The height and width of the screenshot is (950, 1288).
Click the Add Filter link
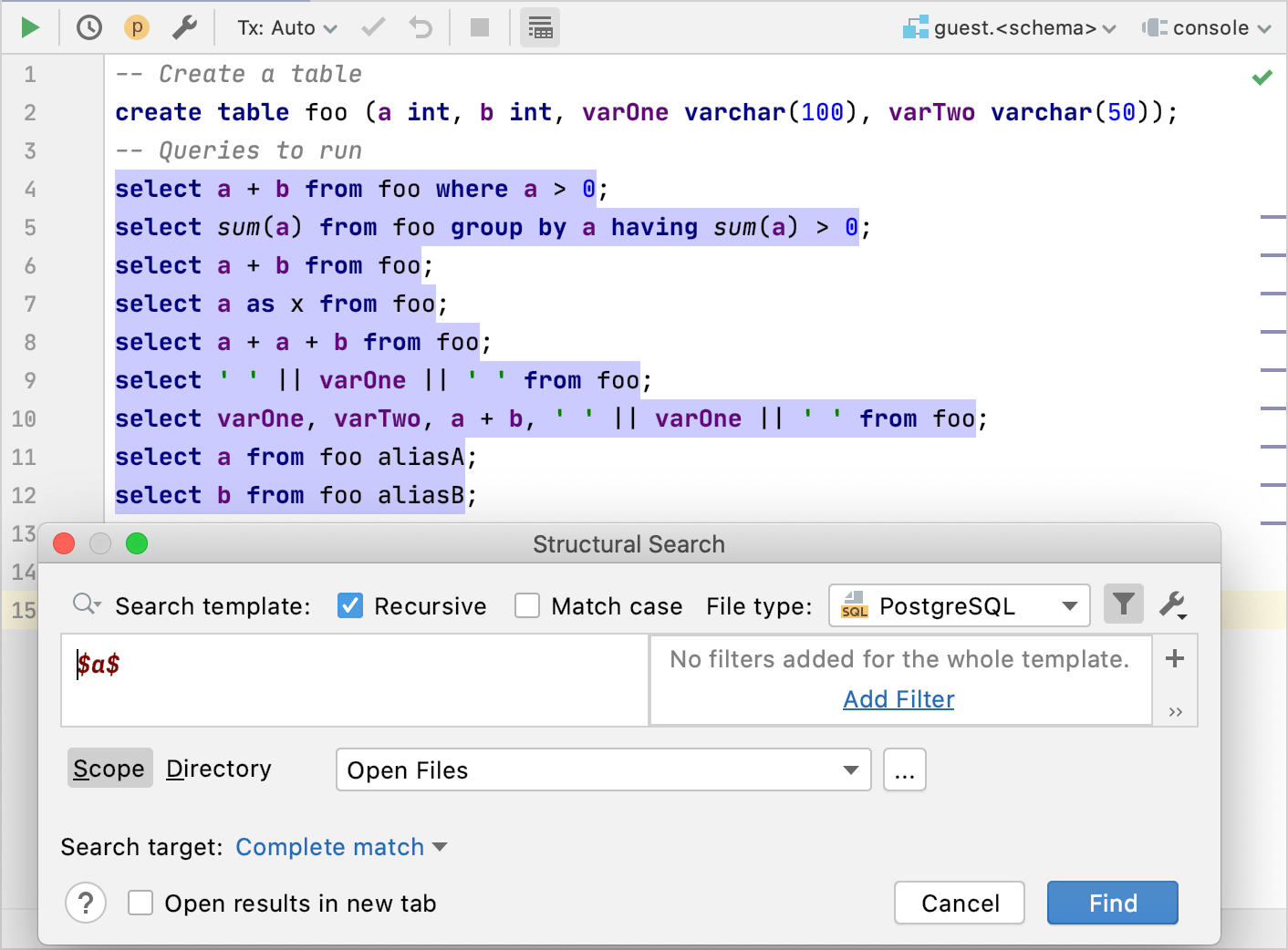pyautogui.click(x=898, y=698)
